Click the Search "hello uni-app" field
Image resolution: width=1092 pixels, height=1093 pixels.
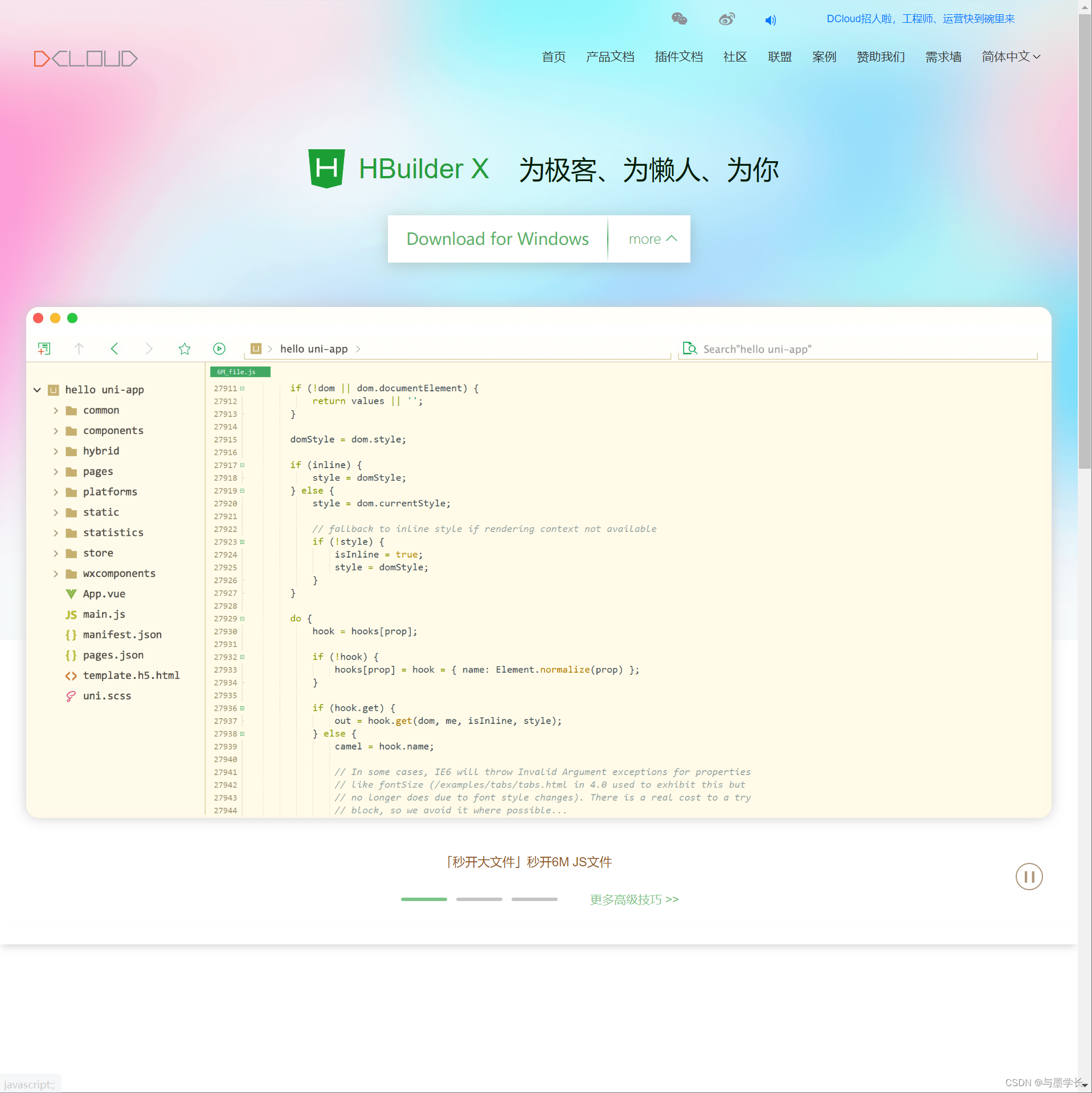(858, 349)
